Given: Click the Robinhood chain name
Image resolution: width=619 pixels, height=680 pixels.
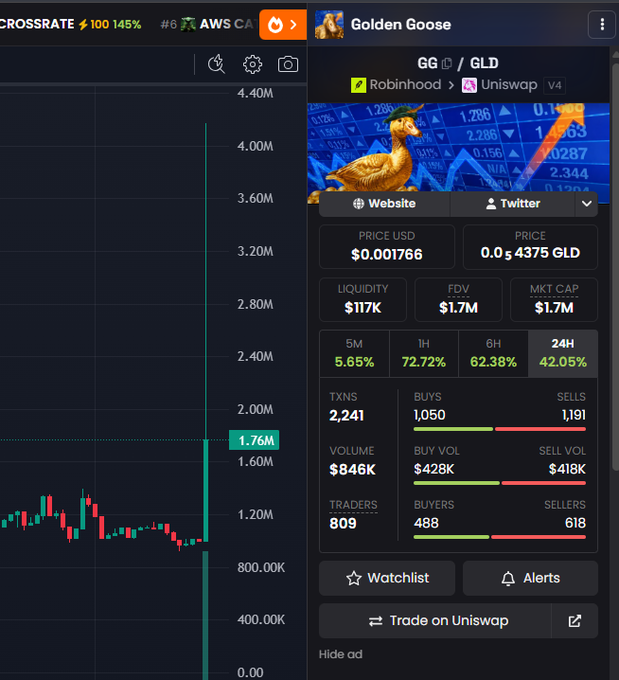Looking at the screenshot, I should pyautogui.click(x=405, y=85).
